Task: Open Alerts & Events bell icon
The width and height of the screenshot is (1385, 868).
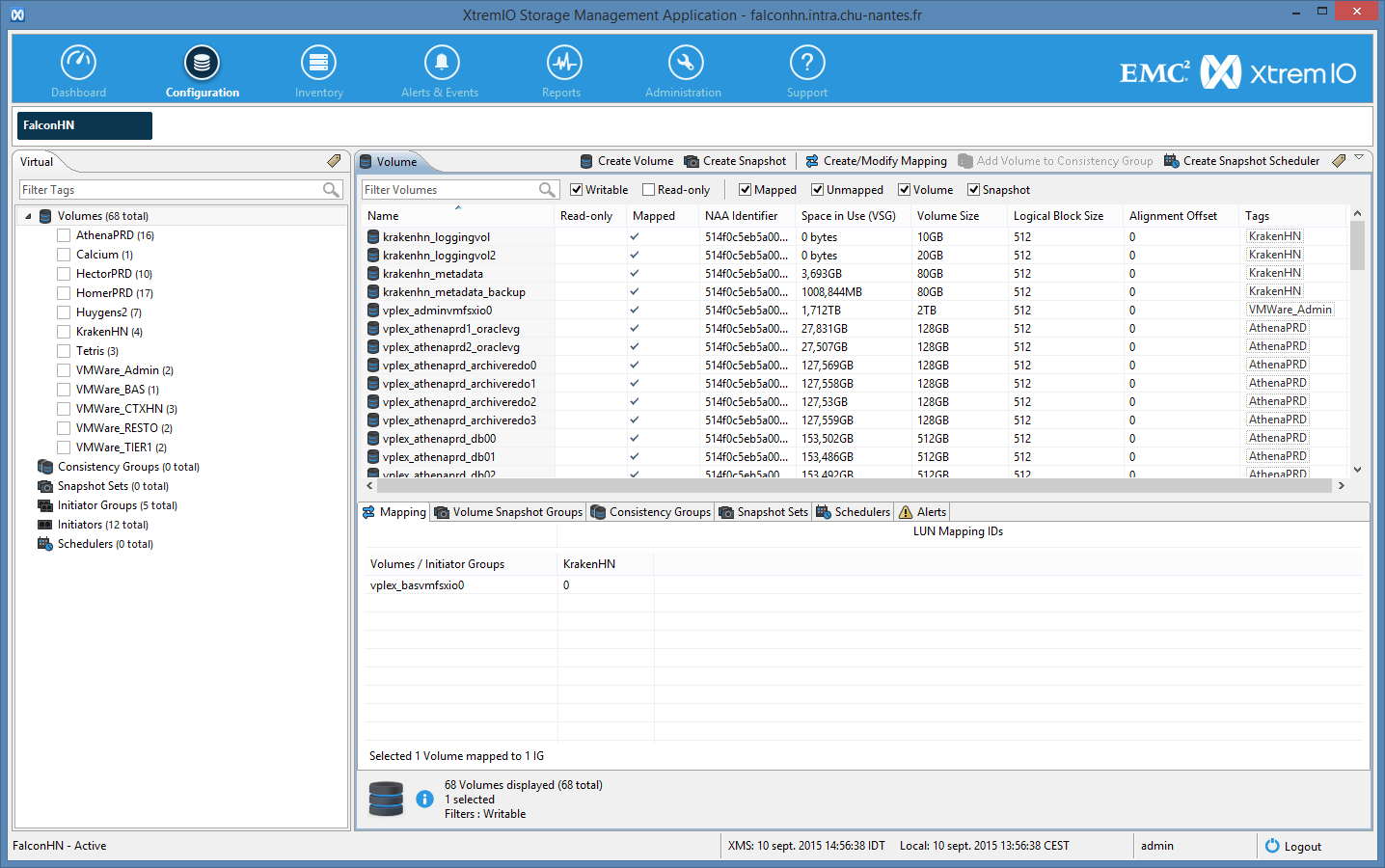Action: (x=441, y=64)
